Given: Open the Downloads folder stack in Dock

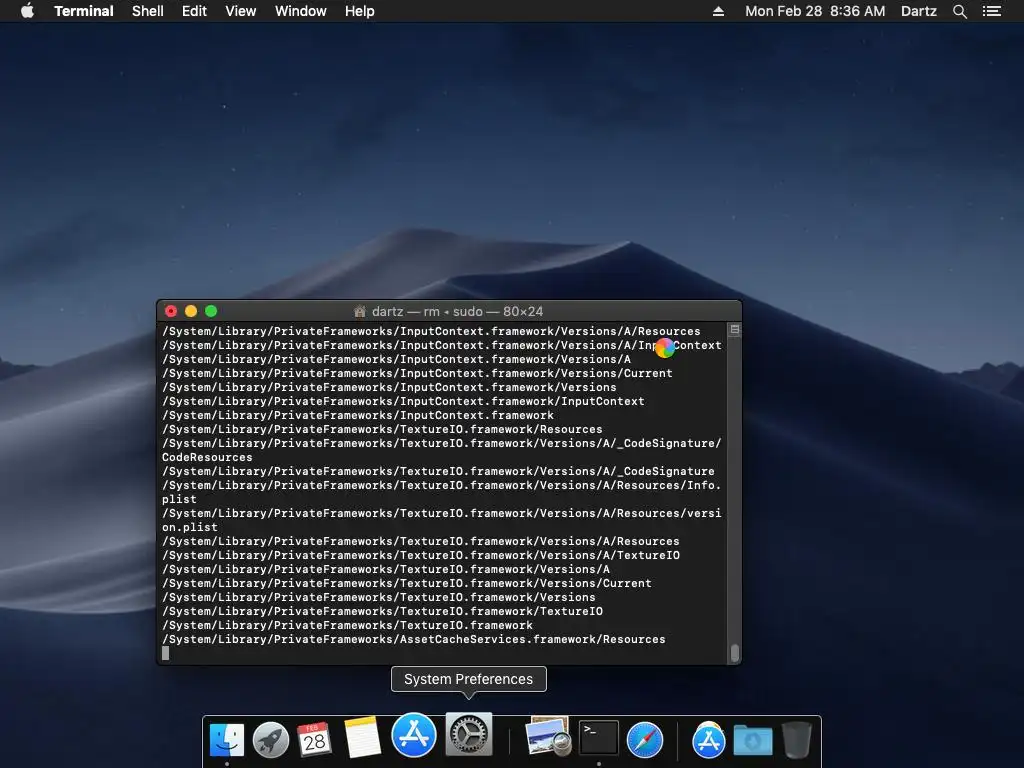Looking at the screenshot, I should [x=753, y=741].
